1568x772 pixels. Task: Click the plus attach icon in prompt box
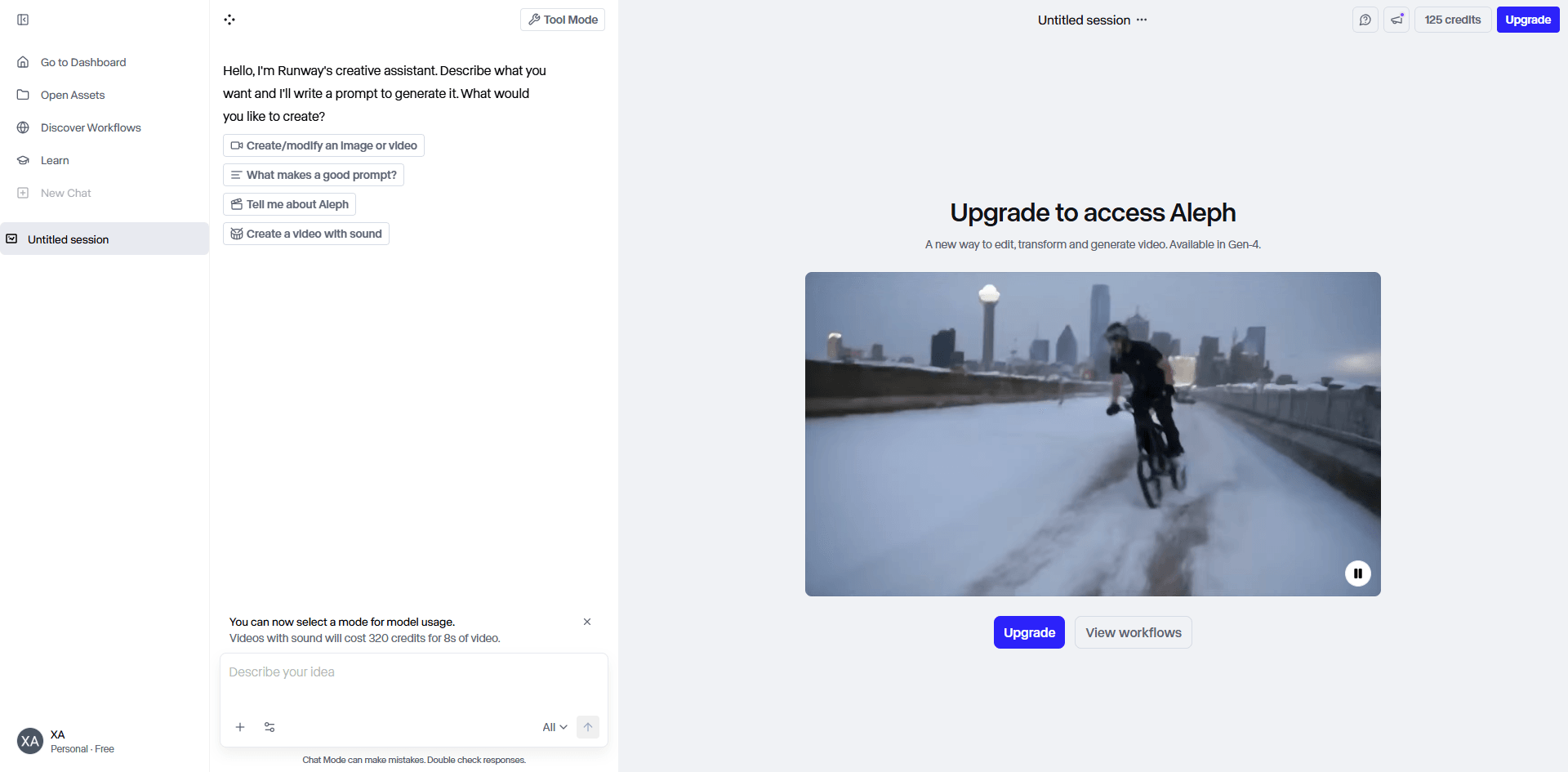point(240,727)
